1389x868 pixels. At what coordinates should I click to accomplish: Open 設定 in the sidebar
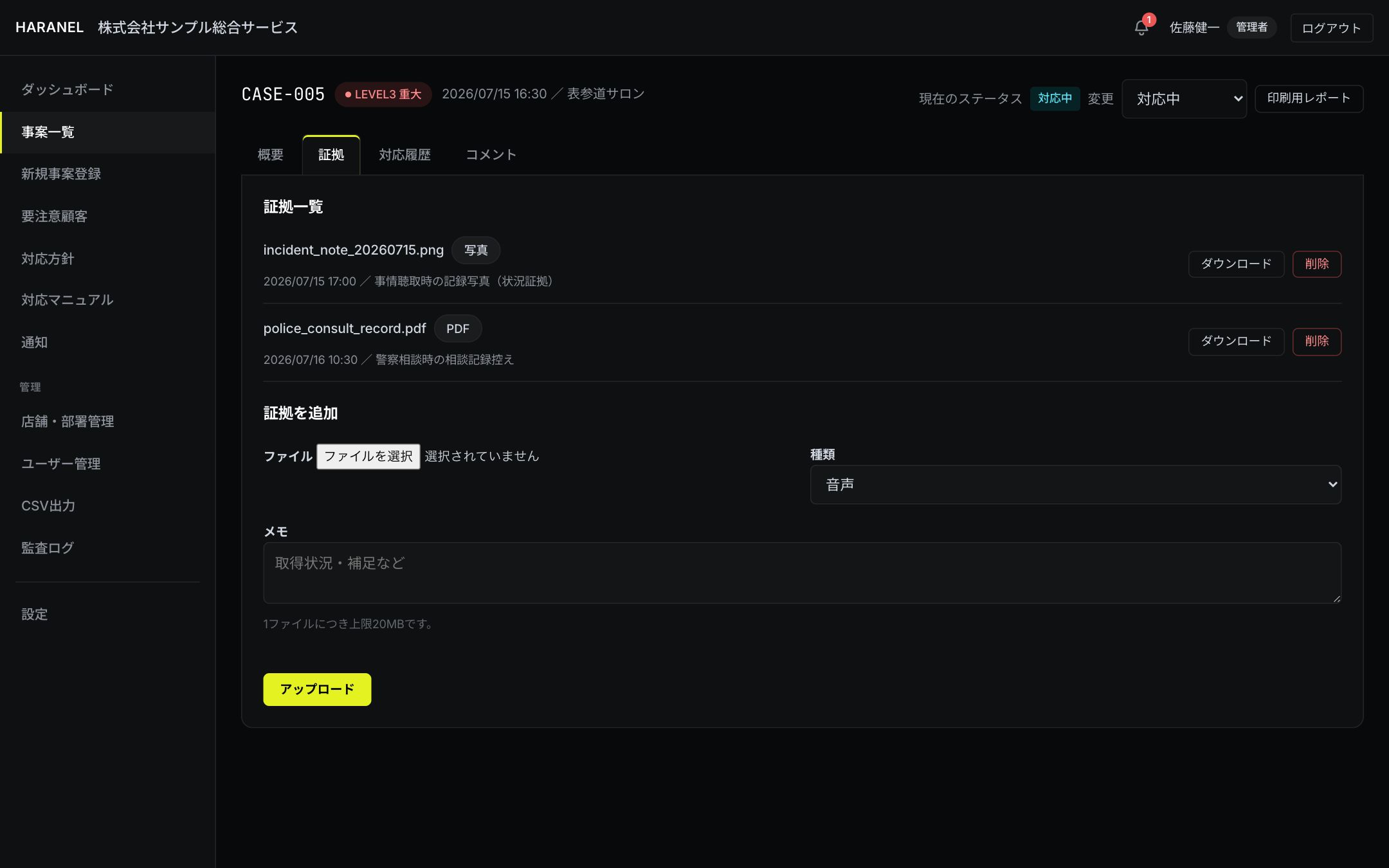(107, 615)
